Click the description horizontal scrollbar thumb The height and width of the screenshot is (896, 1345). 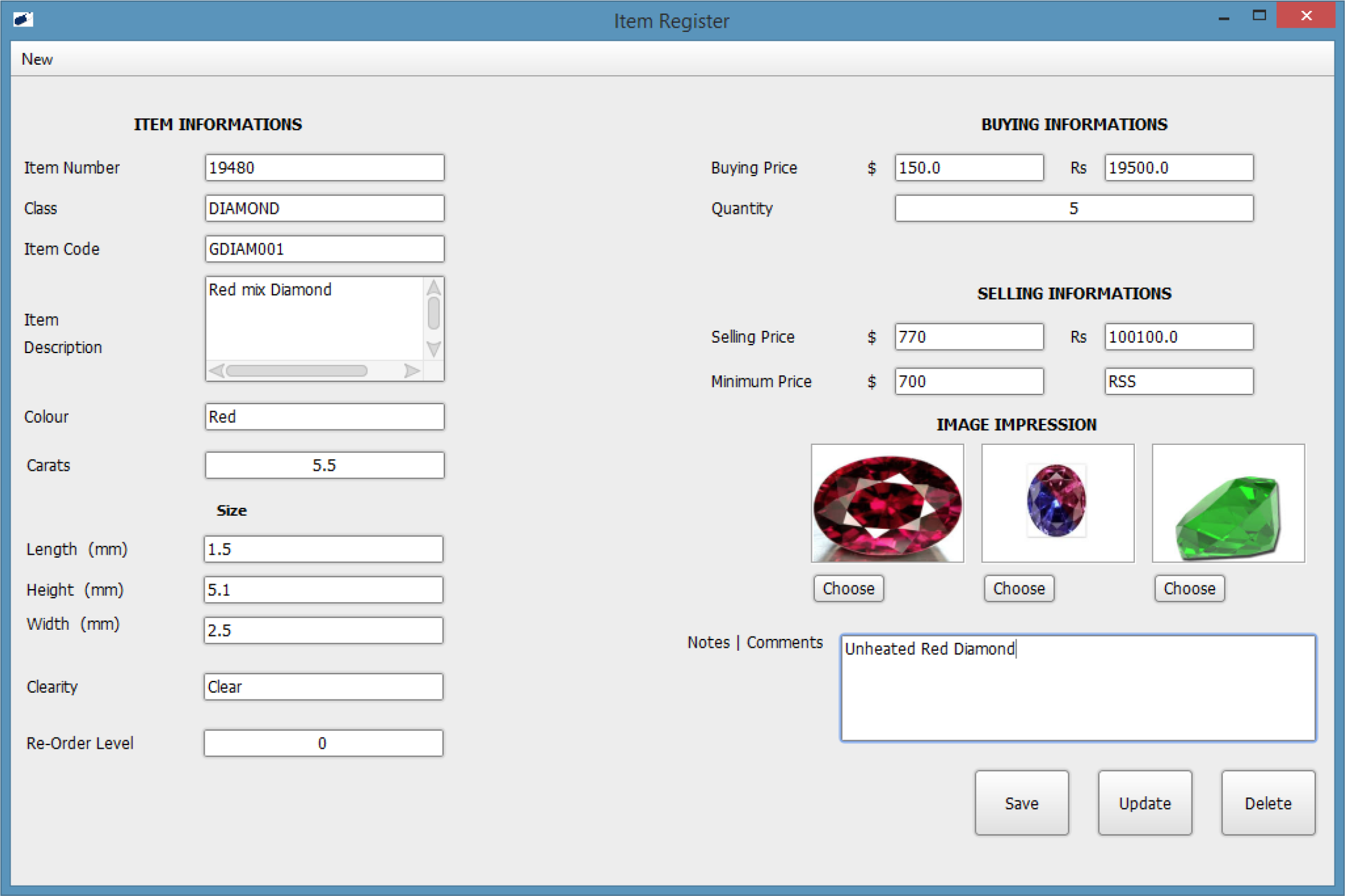coord(296,371)
